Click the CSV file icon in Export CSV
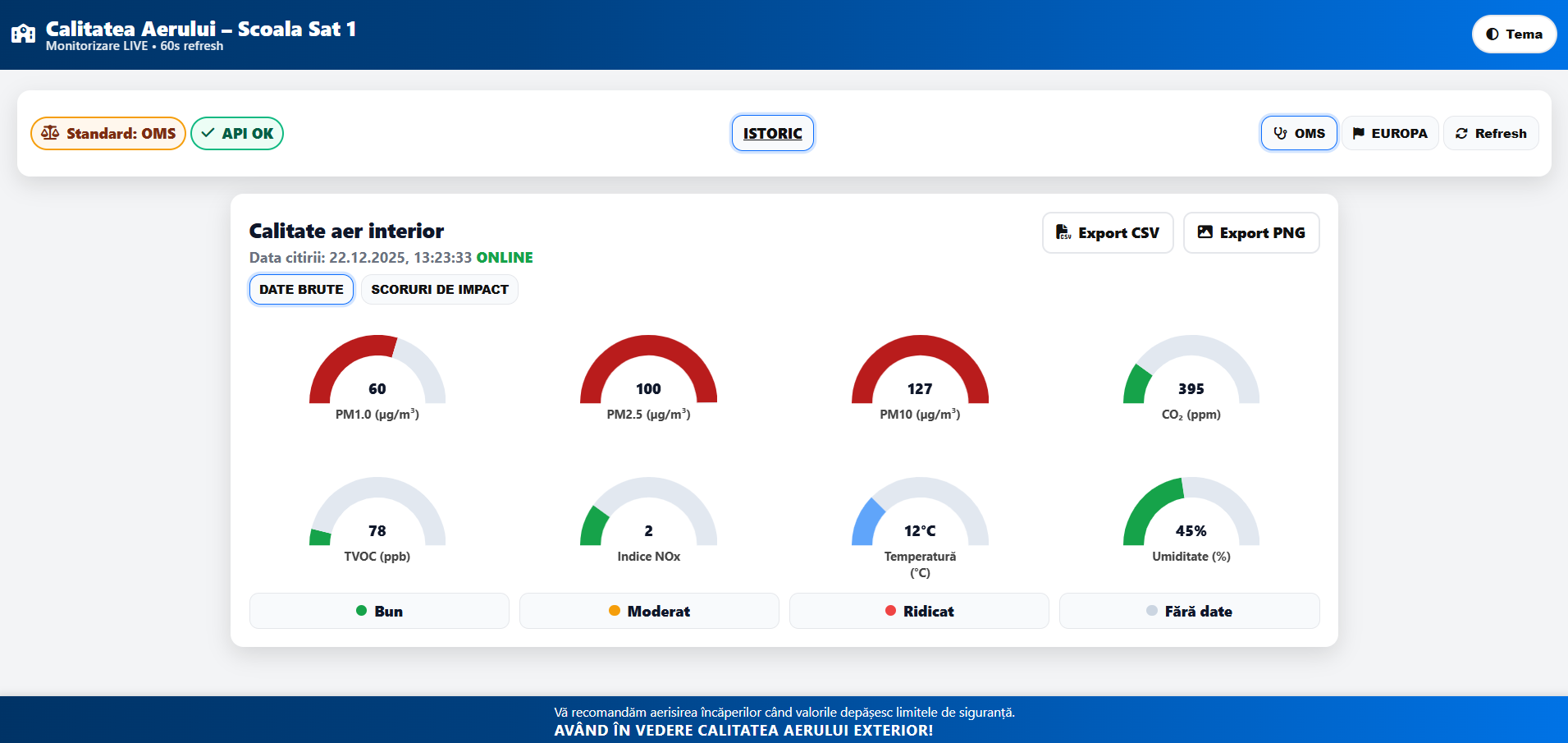Image resolution: width=1568 pixels, height=743 pixels. [1063, 232]
